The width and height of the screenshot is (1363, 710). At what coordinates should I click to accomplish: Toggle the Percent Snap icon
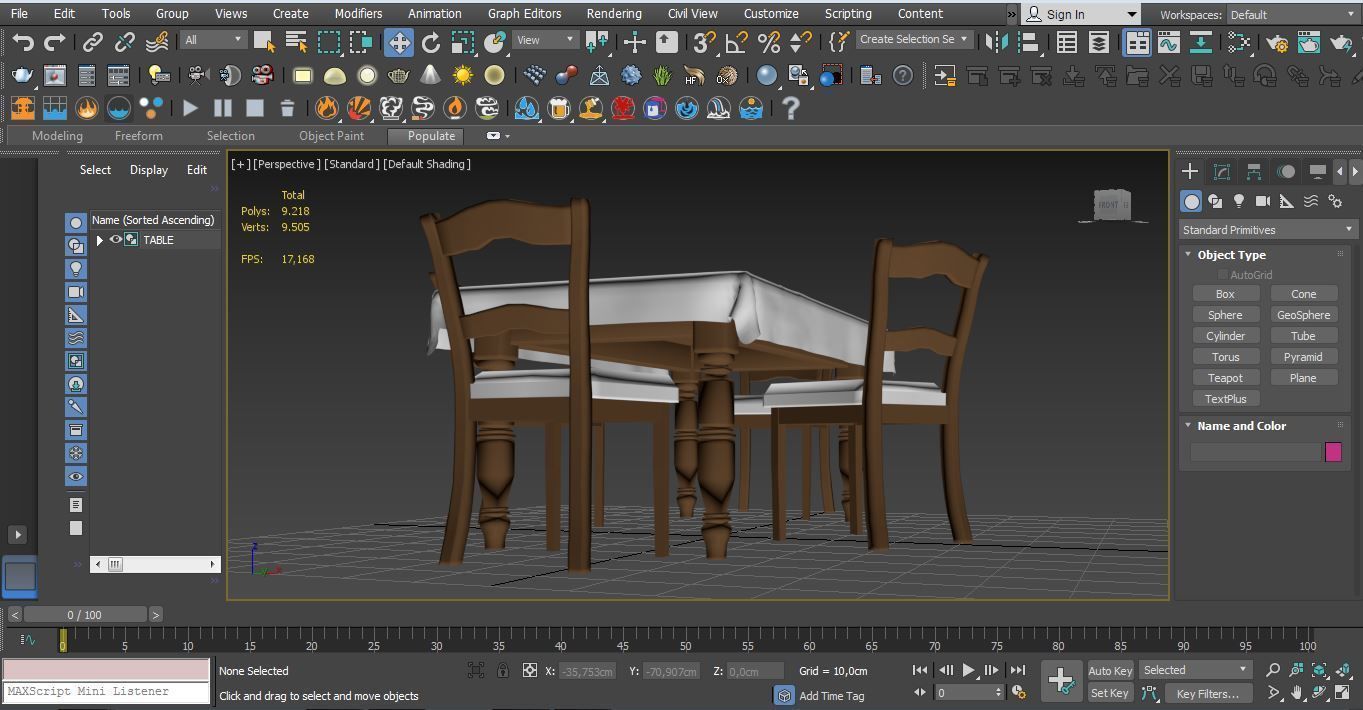tap(769, 42)
